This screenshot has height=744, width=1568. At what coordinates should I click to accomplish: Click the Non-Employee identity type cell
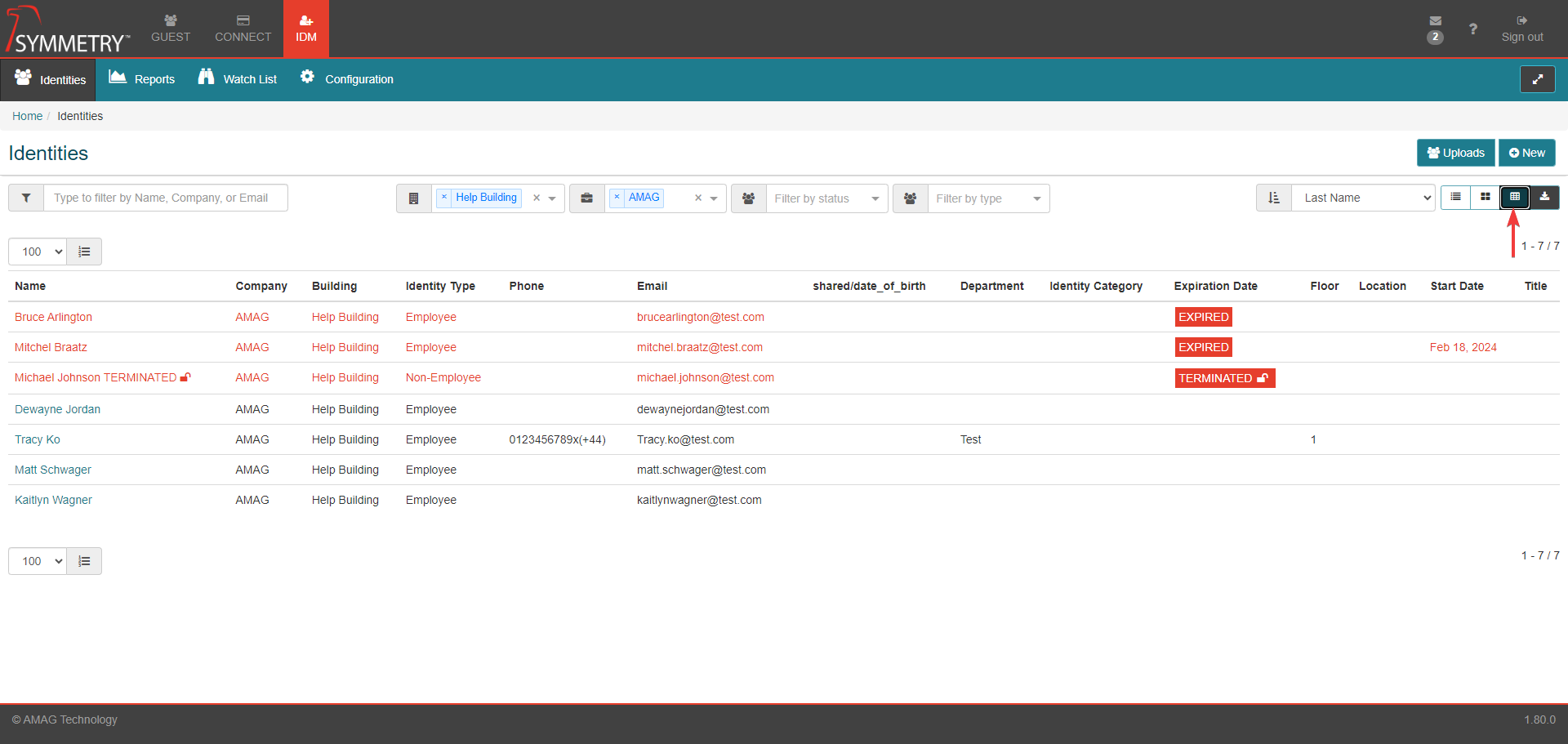click(x=443, y=377)
